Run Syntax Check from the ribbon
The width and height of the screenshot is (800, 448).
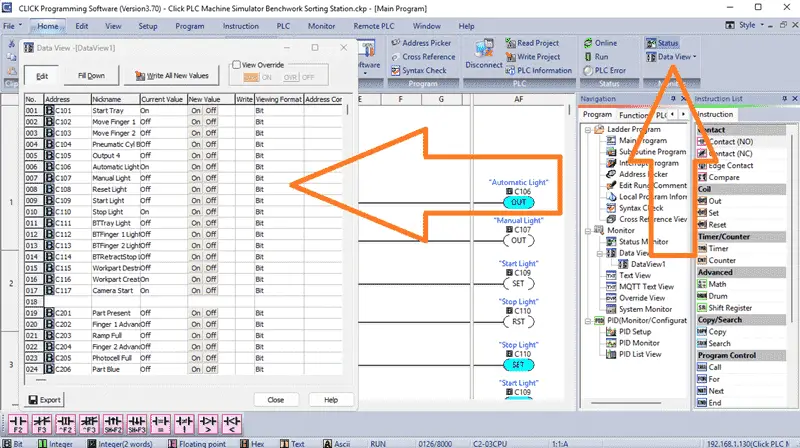click(418, 70)
